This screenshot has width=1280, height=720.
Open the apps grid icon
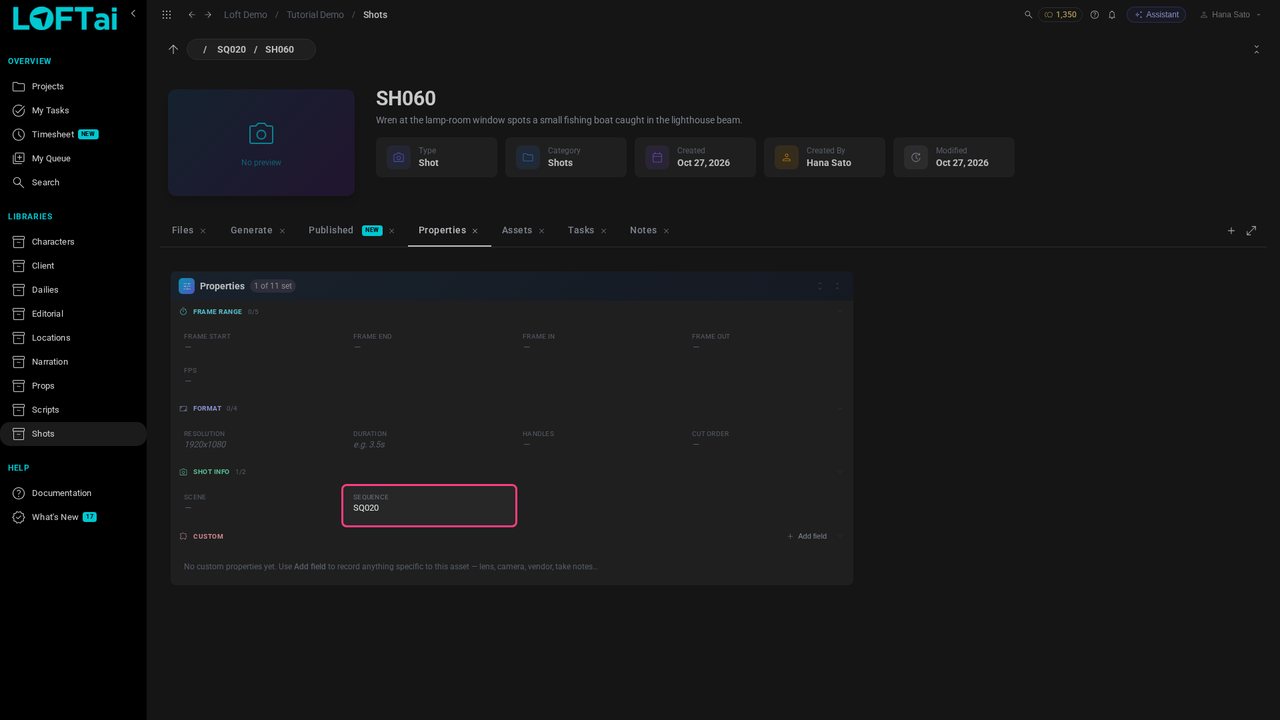[166, 15]
